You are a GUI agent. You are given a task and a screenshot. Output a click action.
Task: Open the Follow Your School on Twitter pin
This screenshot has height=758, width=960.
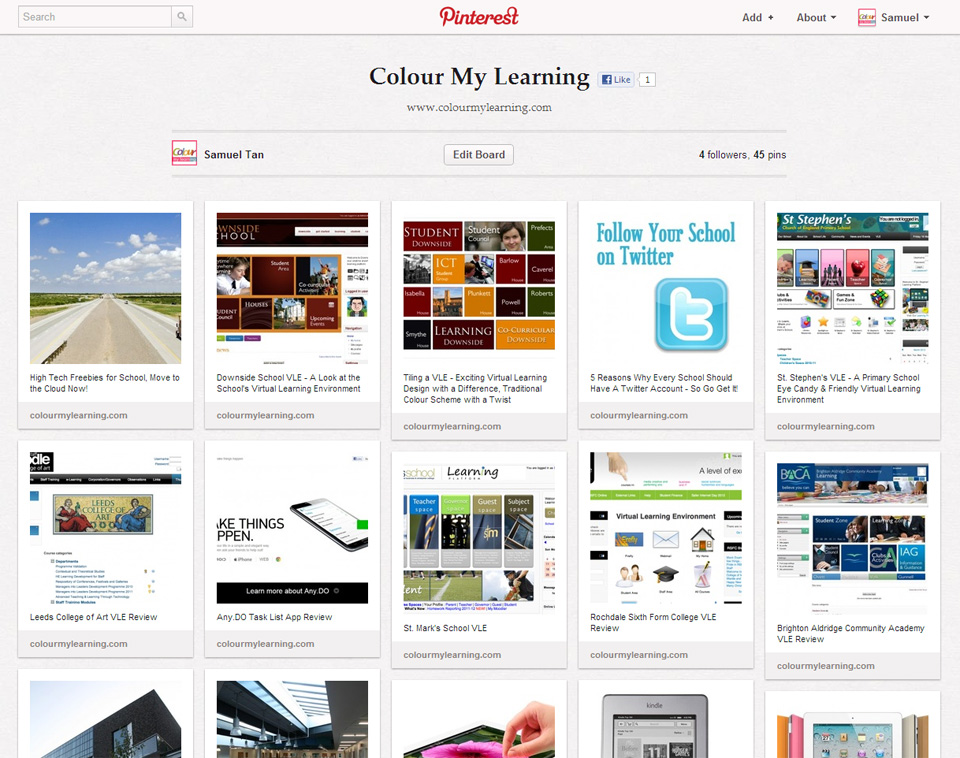pyautogui.click(x=666, y=288)
